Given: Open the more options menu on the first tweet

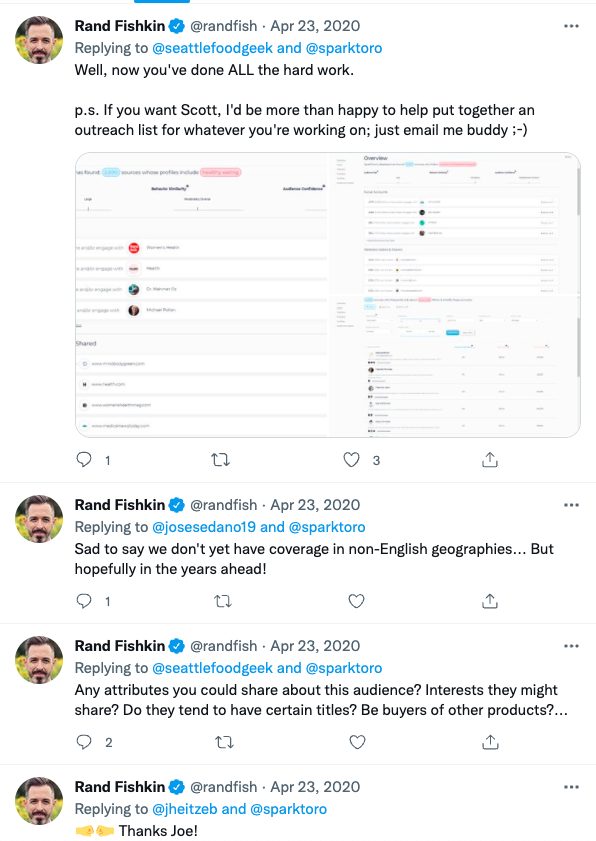Looking at the screenshot, I should coord(570,25).
